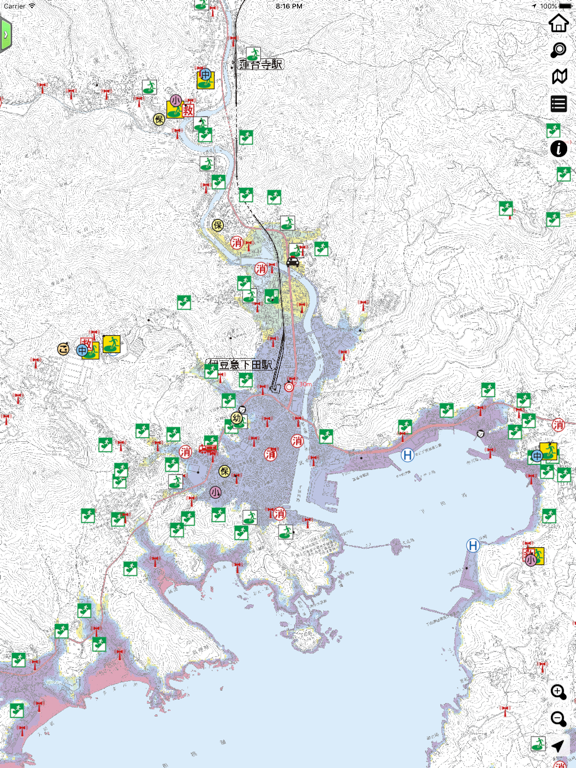This screenshot has width=576, height=768.
Task: Zoom out with the minus magnifier
Action: point(558,719)
